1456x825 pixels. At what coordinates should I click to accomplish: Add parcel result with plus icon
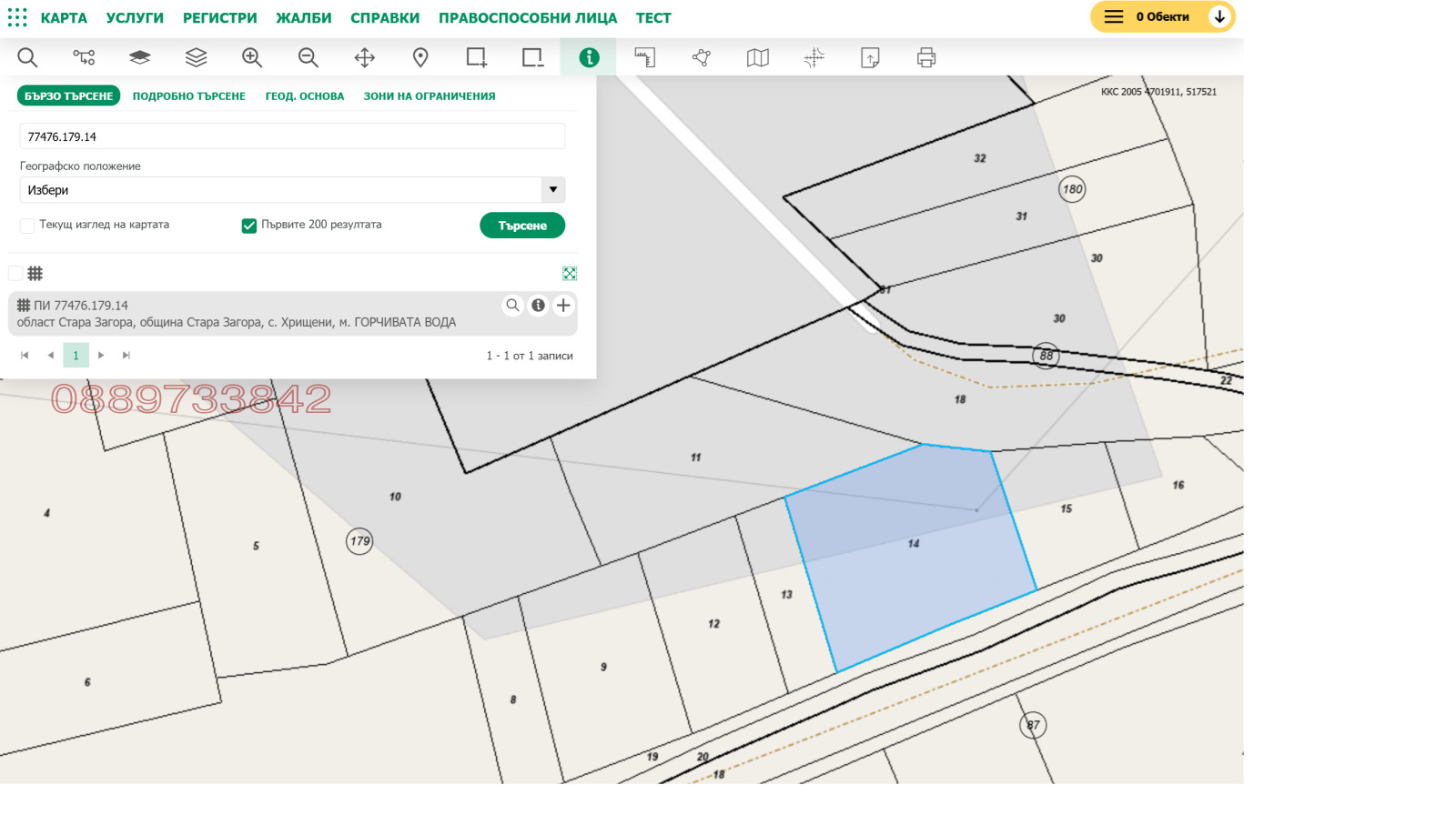[x=563, y=306]
